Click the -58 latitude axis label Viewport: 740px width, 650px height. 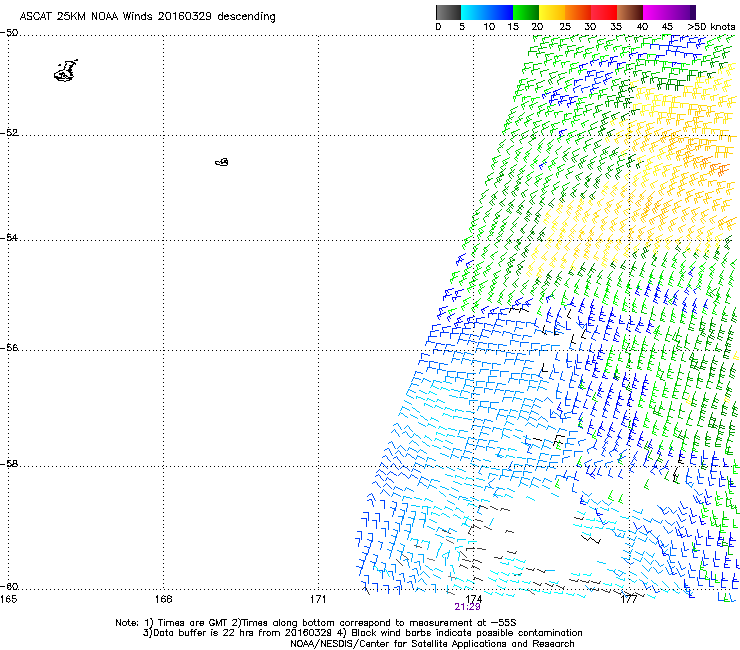pos(9,464)
